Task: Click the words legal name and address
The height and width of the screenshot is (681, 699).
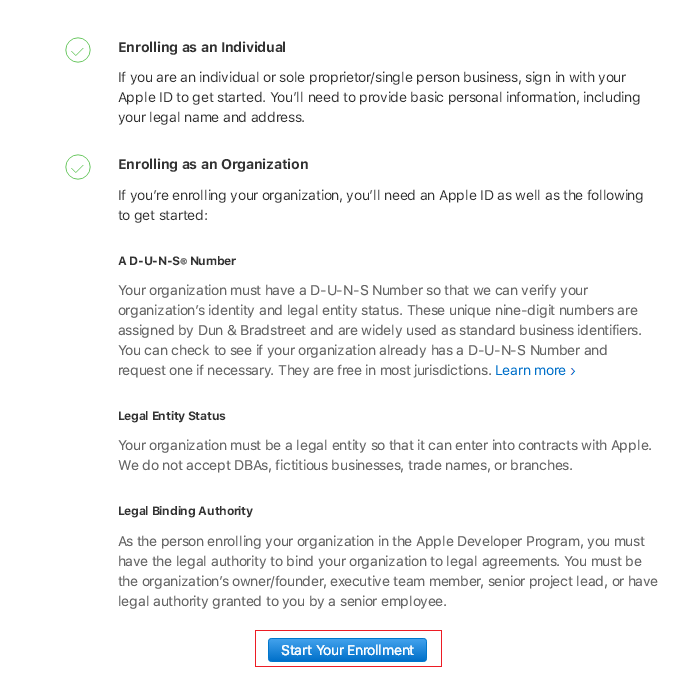Action: click(227, 117)
